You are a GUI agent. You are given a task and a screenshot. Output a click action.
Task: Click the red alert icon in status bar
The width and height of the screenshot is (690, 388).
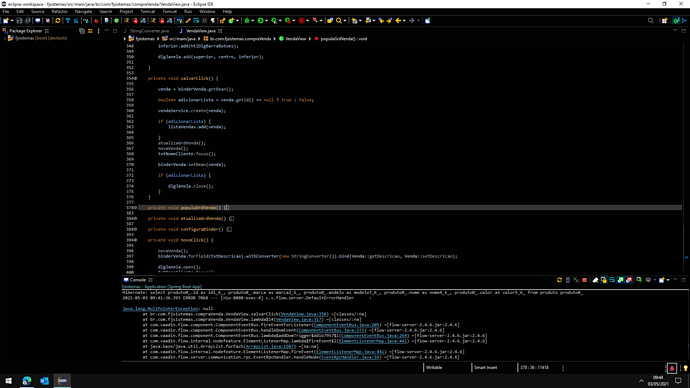coord(672,368)
